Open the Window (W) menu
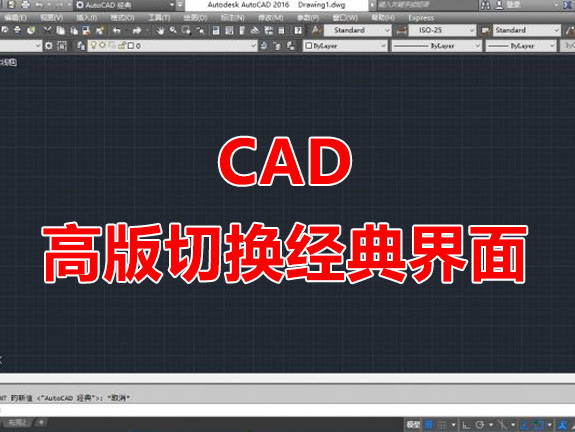Screen dimensions: 575x432 (345, 18)
